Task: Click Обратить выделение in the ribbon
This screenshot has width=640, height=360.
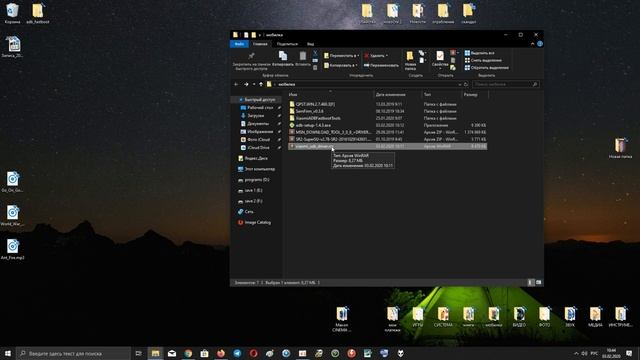Action: coord(487,68)
